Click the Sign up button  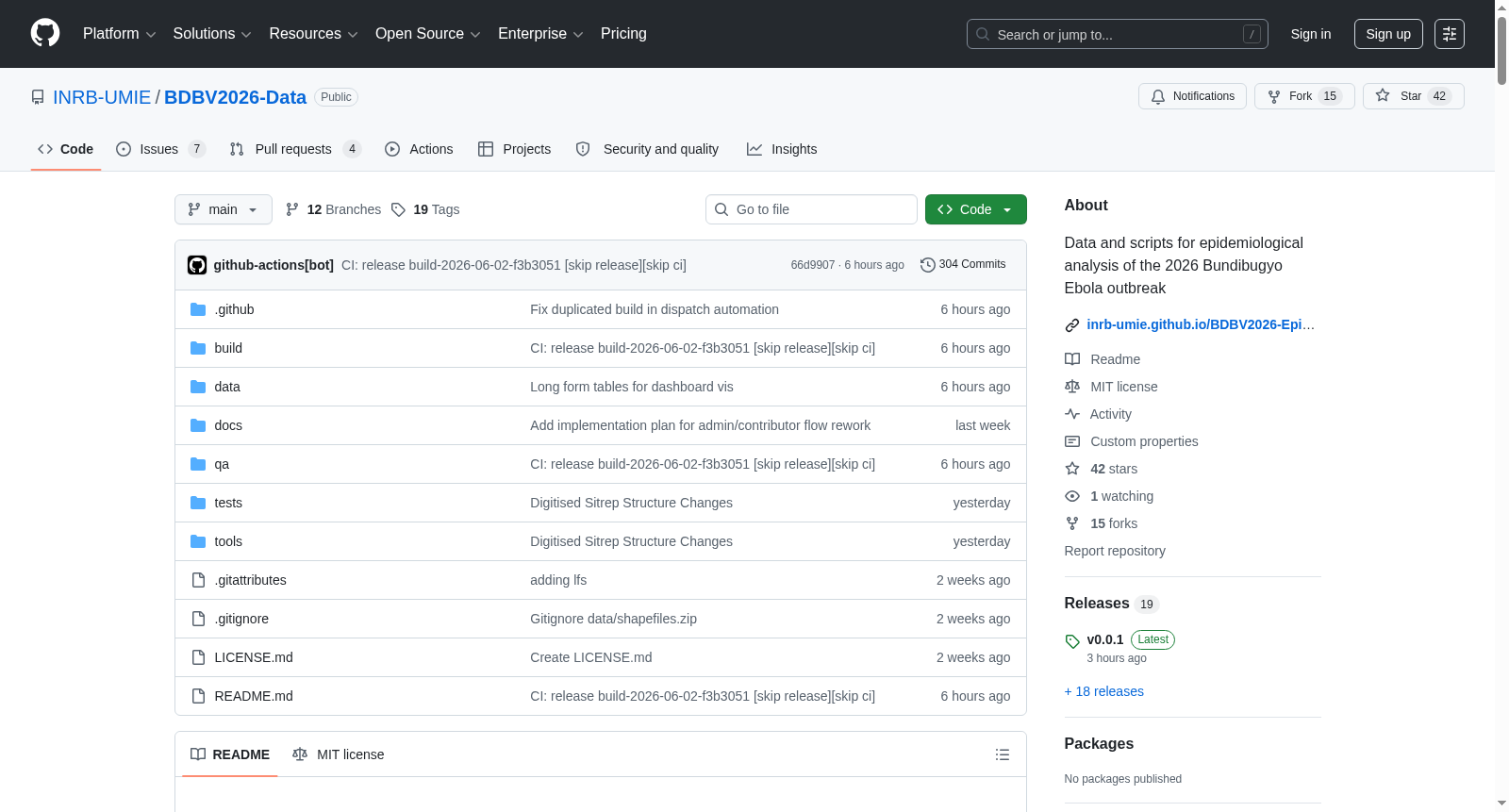(1388, 34)
